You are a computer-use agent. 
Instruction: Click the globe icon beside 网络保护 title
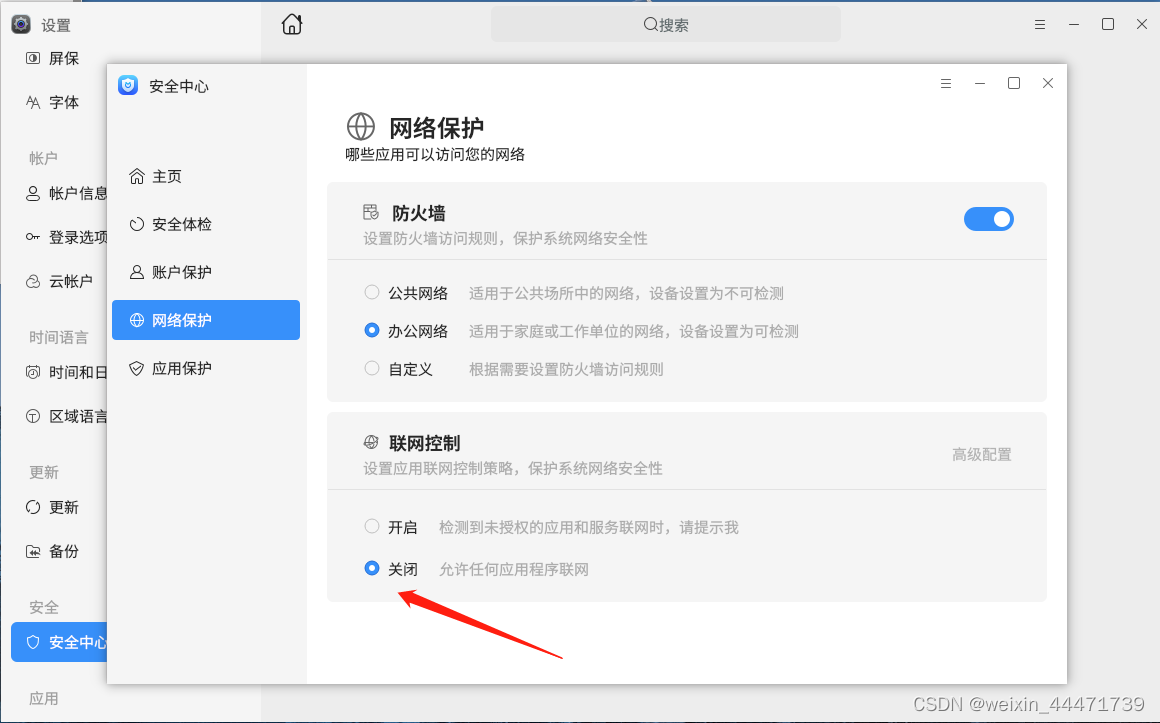(361, 127)
